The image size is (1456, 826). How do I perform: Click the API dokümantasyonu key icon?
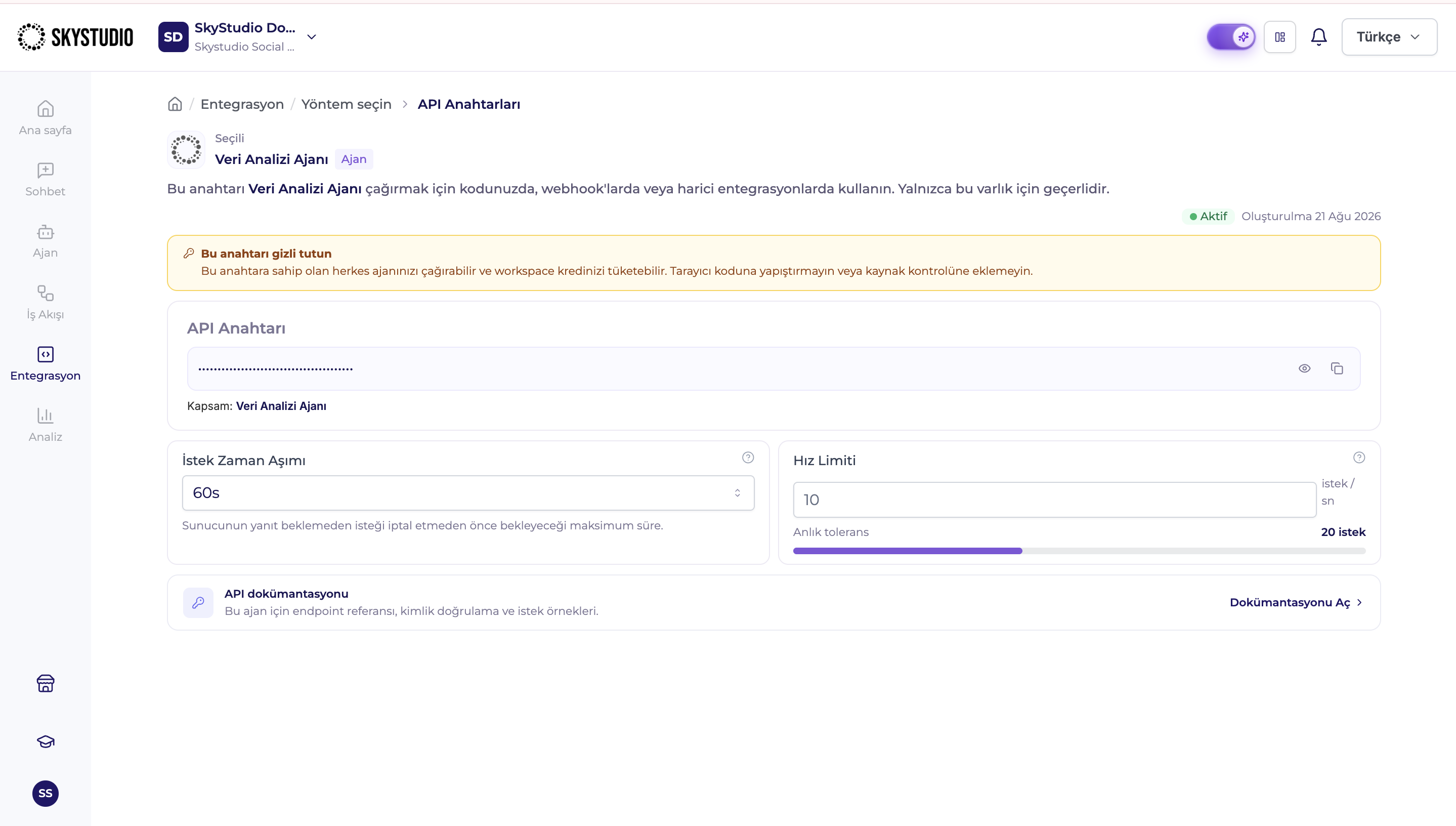tap(198, 602)
